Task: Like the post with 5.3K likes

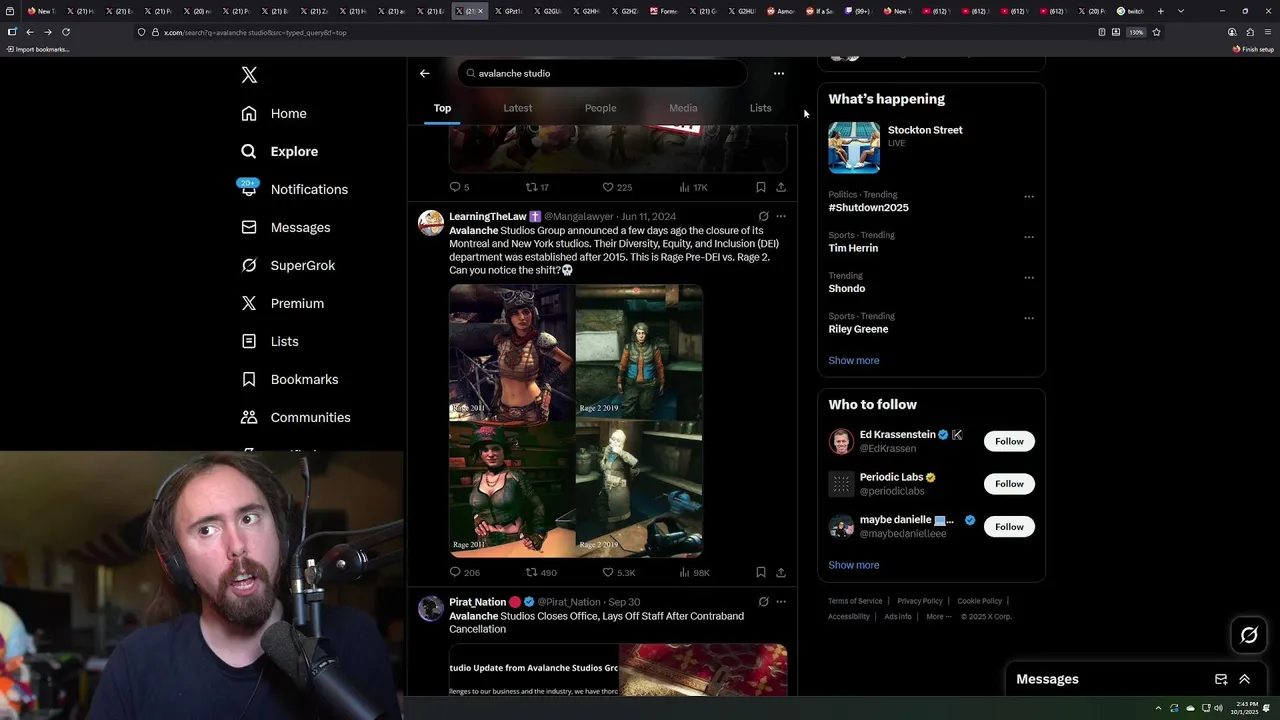Action: click(x=618, y=572)
